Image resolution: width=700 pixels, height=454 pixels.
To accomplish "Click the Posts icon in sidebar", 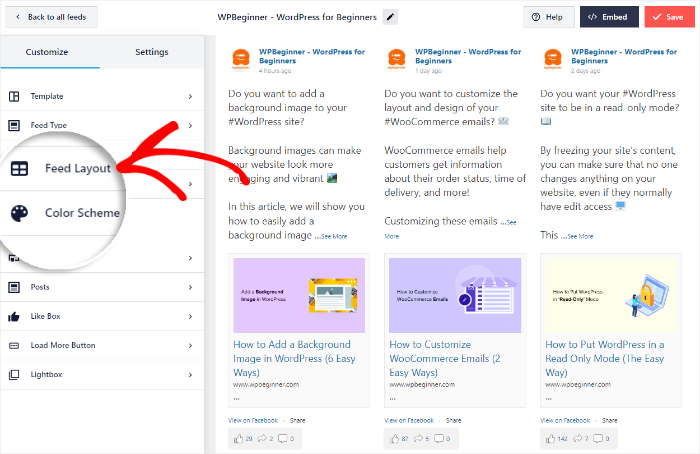I will (14, 287).
